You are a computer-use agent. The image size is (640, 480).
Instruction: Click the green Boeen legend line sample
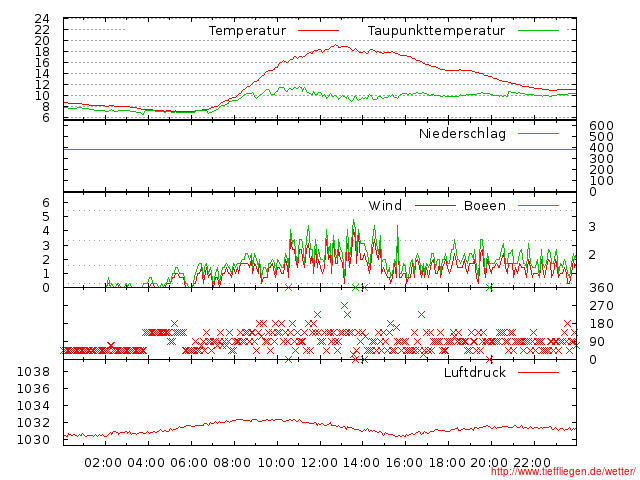538,206
